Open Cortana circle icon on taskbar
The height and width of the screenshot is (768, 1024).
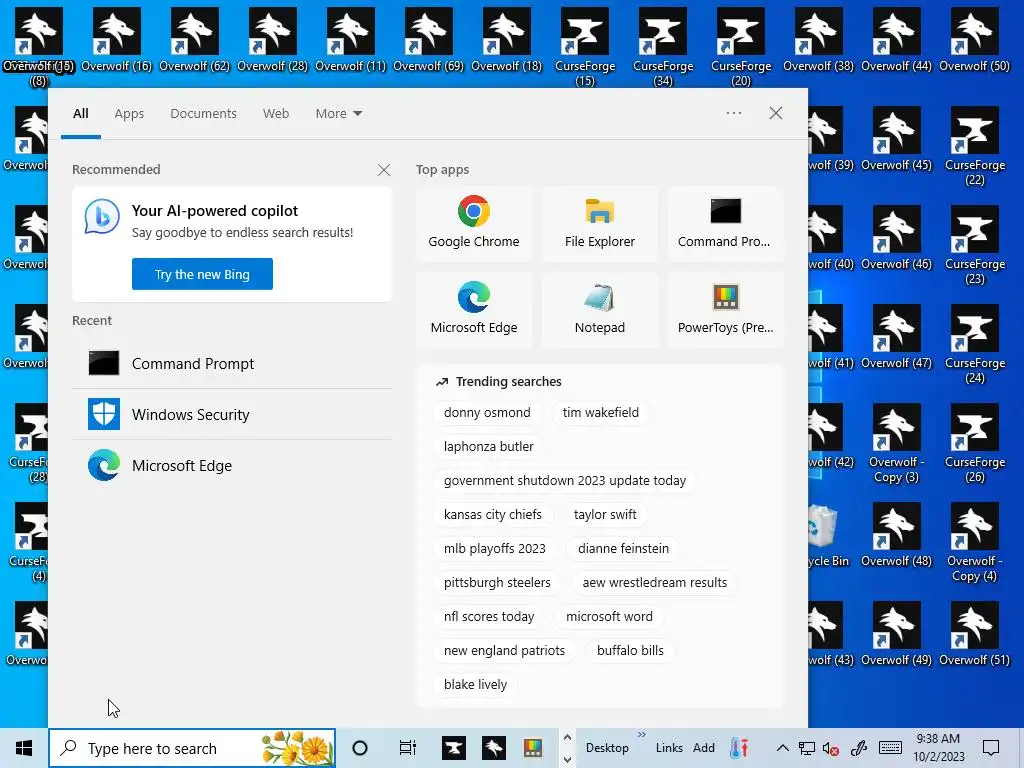[360, 748]
